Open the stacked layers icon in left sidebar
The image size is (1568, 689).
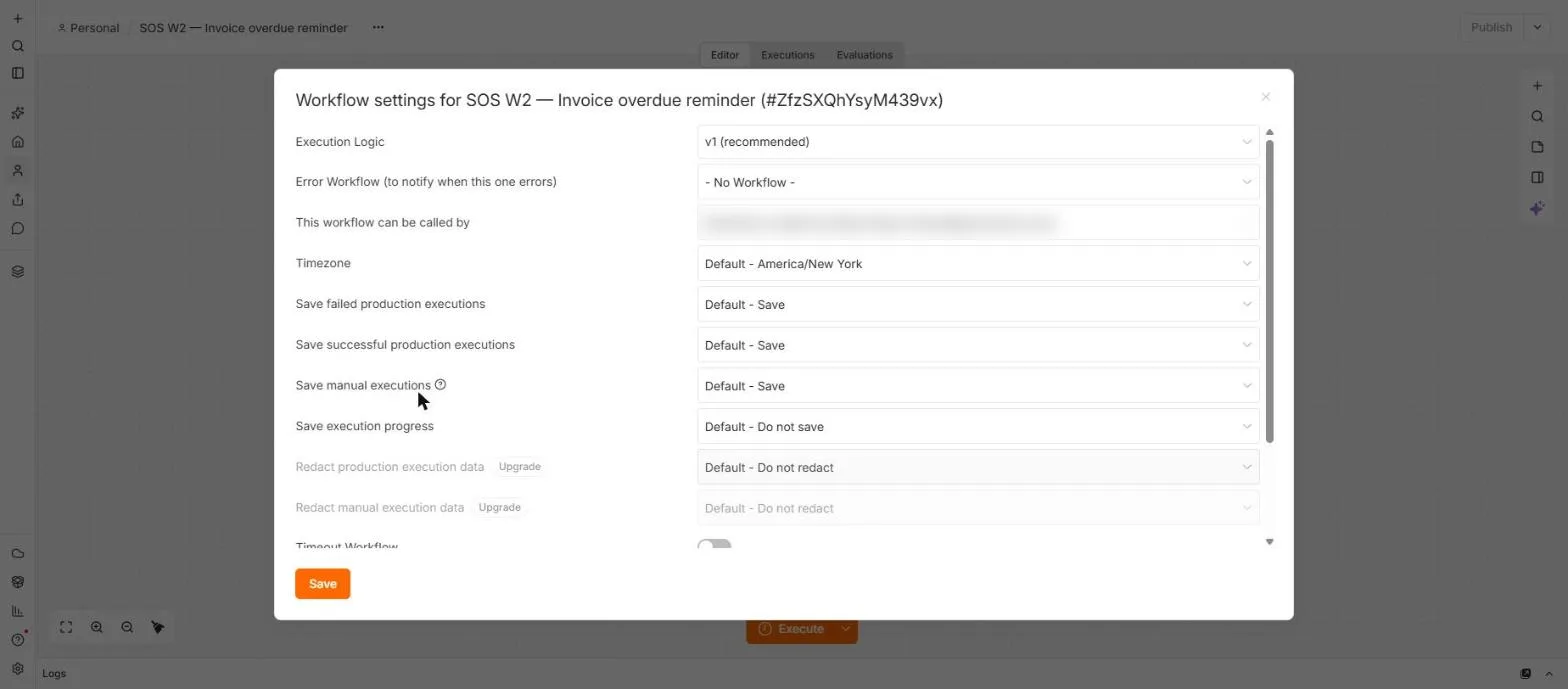point(17,271)
